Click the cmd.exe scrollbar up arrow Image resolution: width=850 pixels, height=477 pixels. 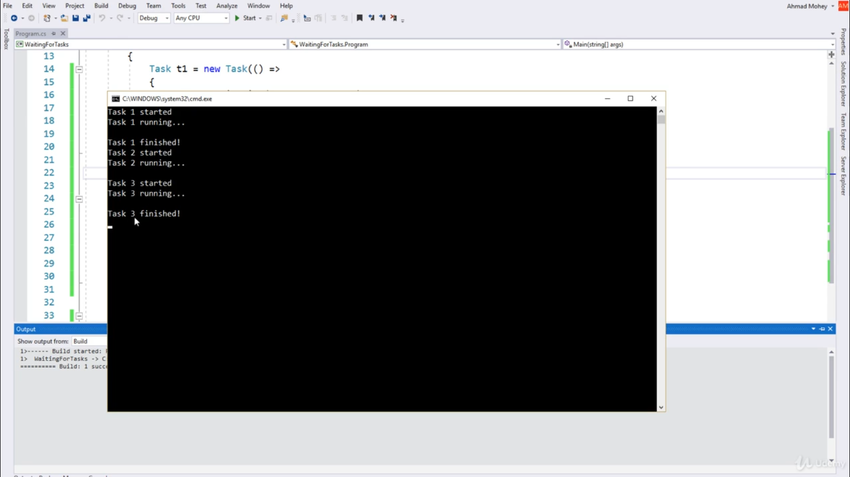[x=661, y=111]
